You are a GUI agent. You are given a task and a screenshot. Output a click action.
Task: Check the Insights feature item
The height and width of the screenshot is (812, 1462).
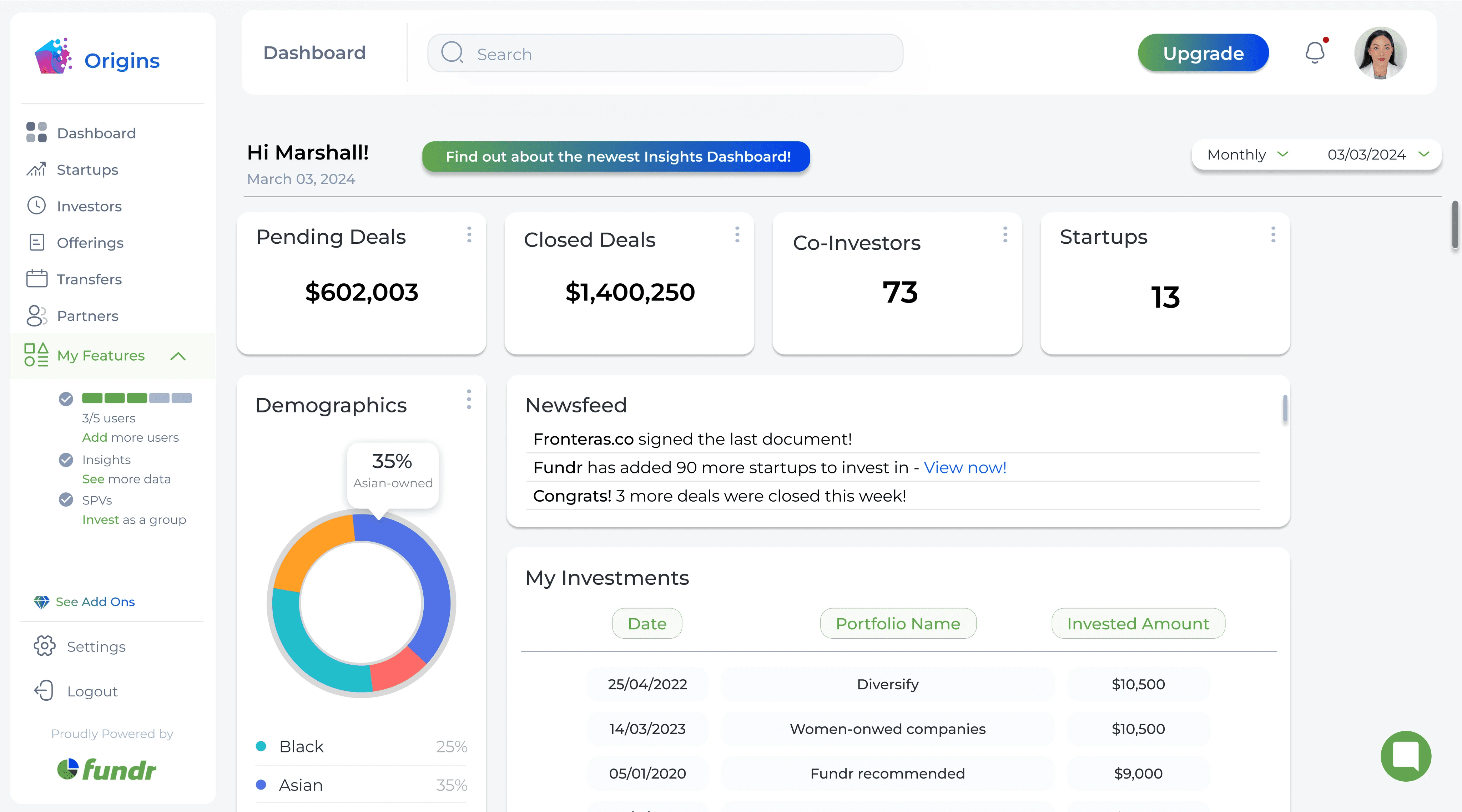[66, 460]
